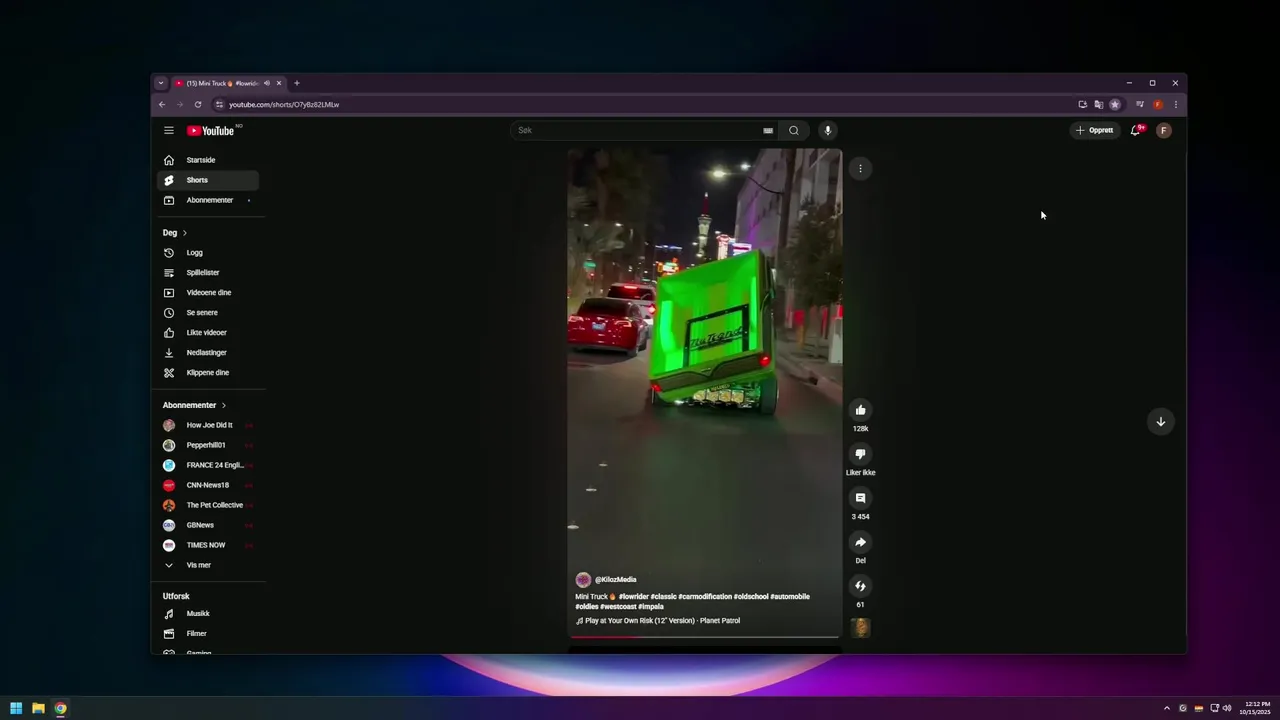Mute the tab via speaker icon
The height and width of the screenshot is (720, 1280).
coord(267,83)
